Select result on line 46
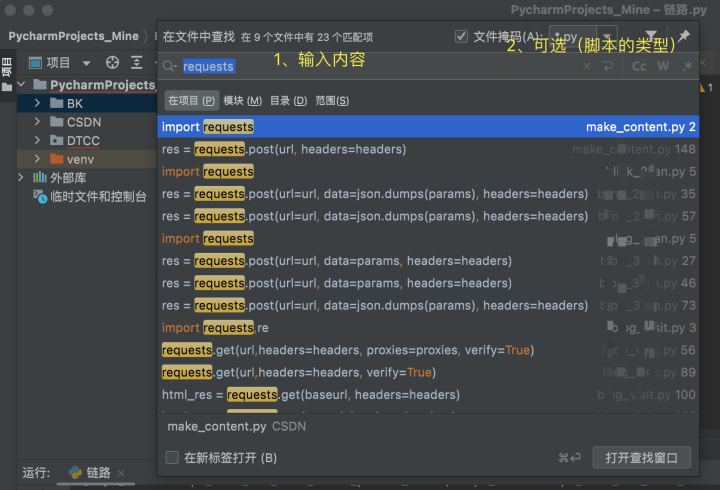Screen dimensions: 720x490 pyautogui.click(x=428, y=283)
